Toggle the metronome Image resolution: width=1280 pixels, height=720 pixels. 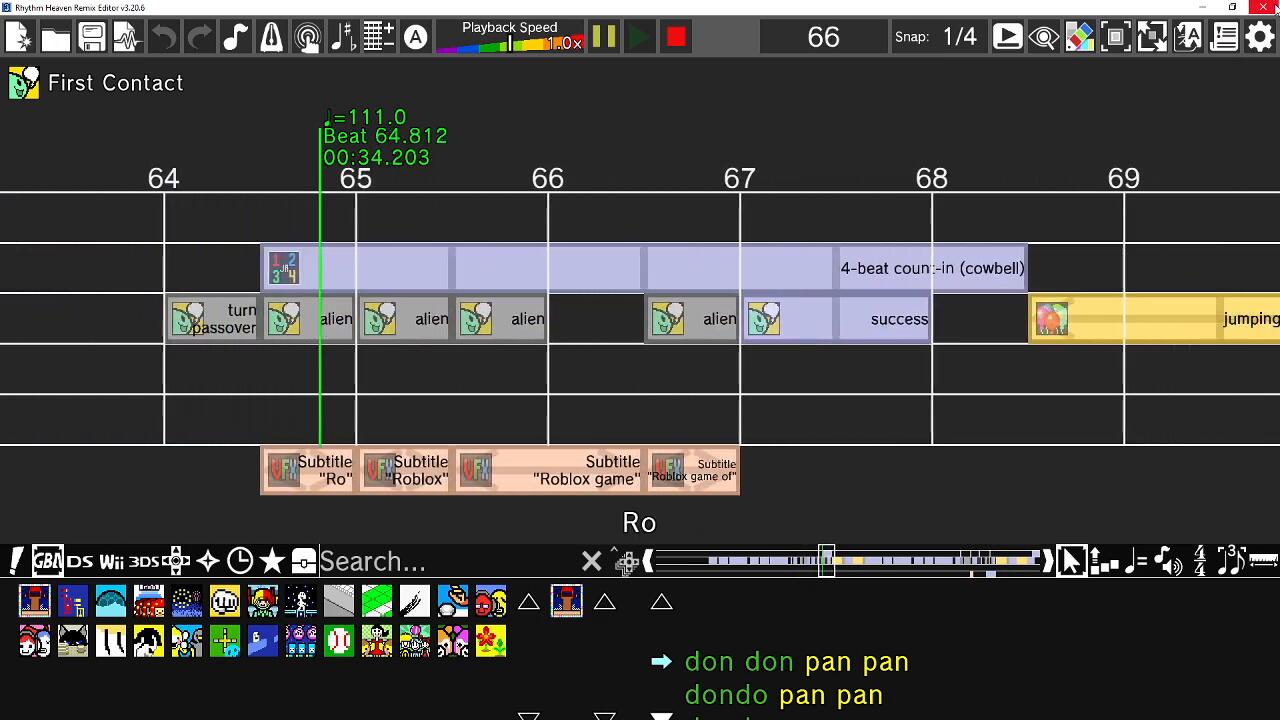[x=271, y=38]
